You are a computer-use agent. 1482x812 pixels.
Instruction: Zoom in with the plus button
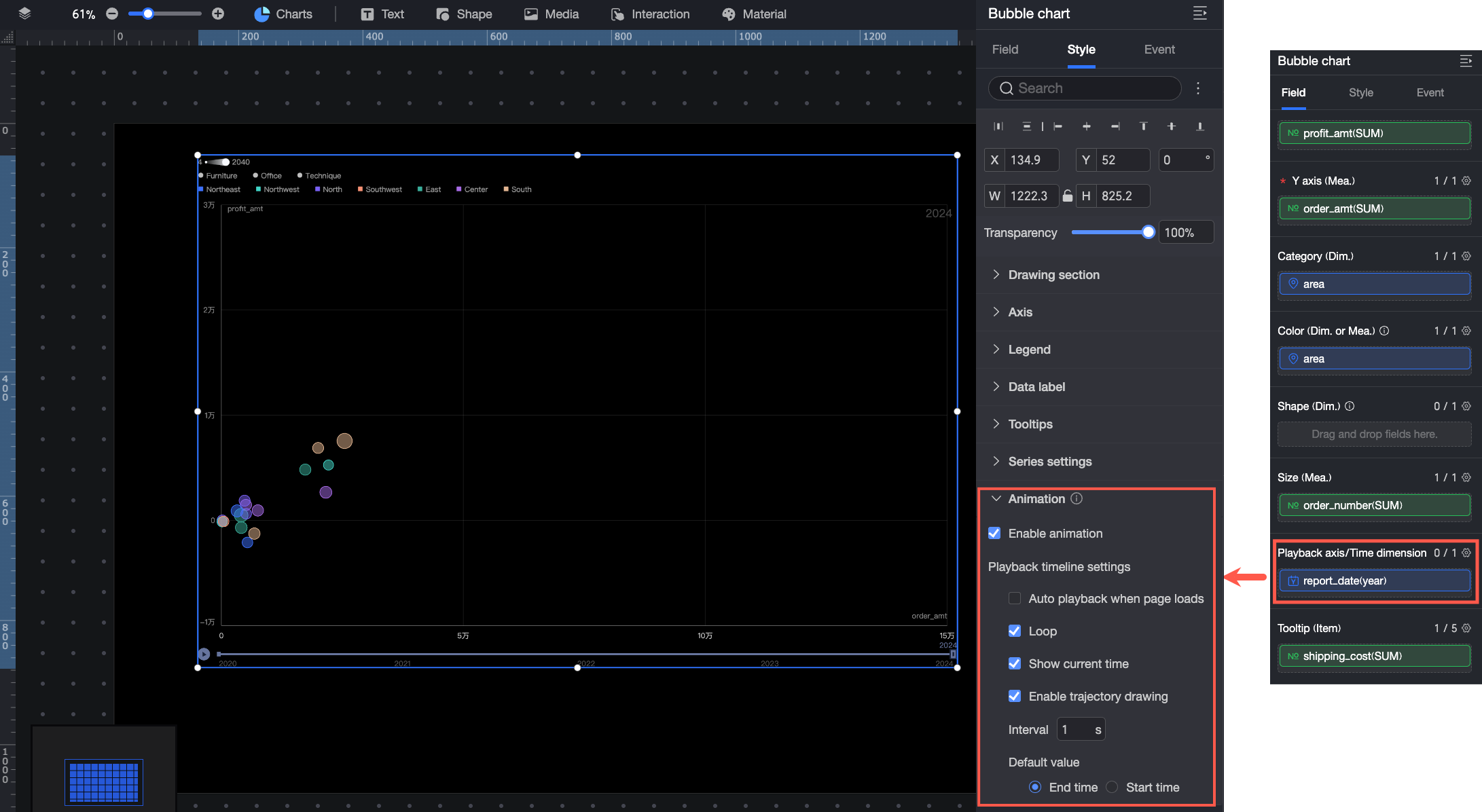(218, 14)
